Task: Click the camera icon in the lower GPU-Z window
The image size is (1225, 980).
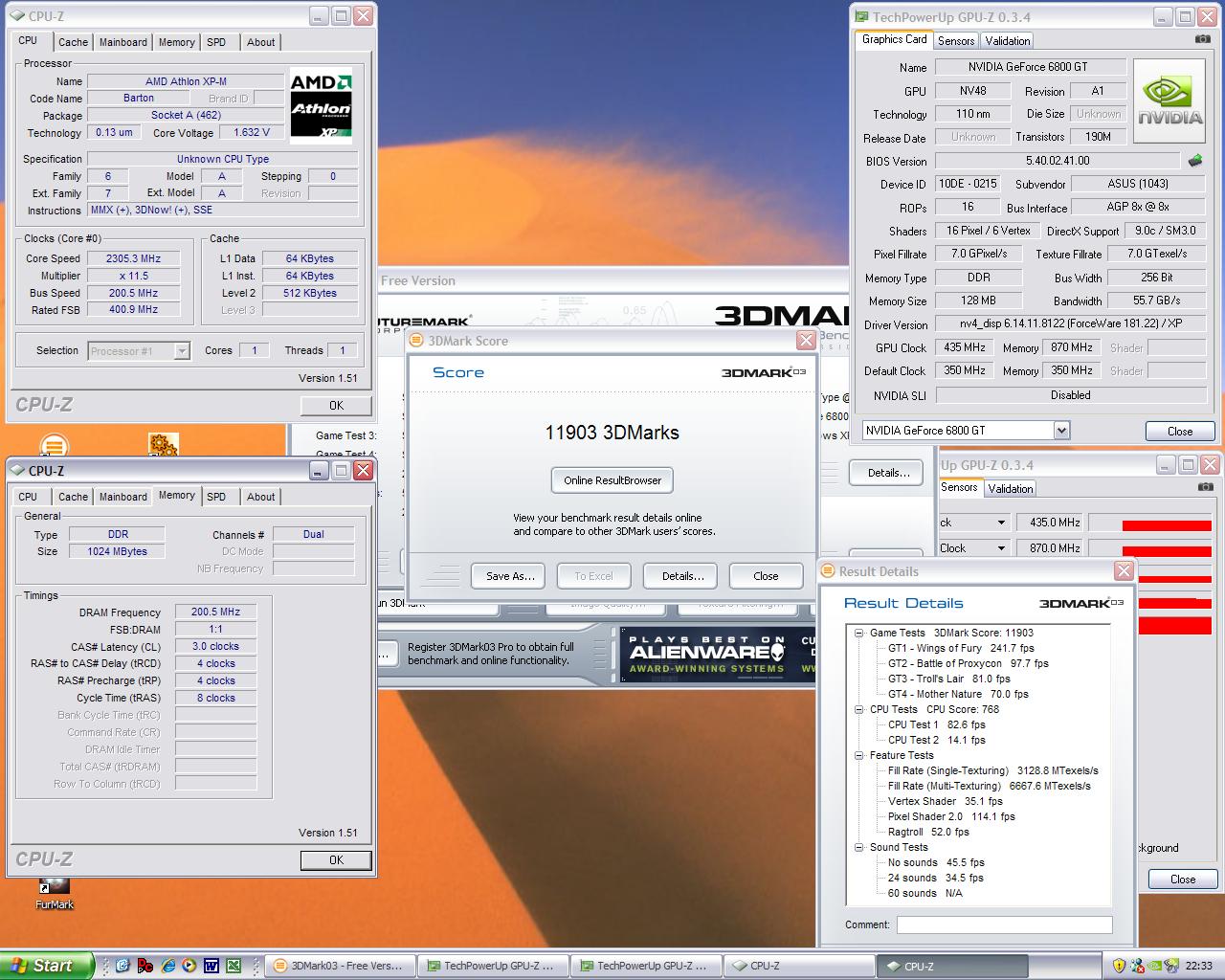Action: [x=1205, y=487]
